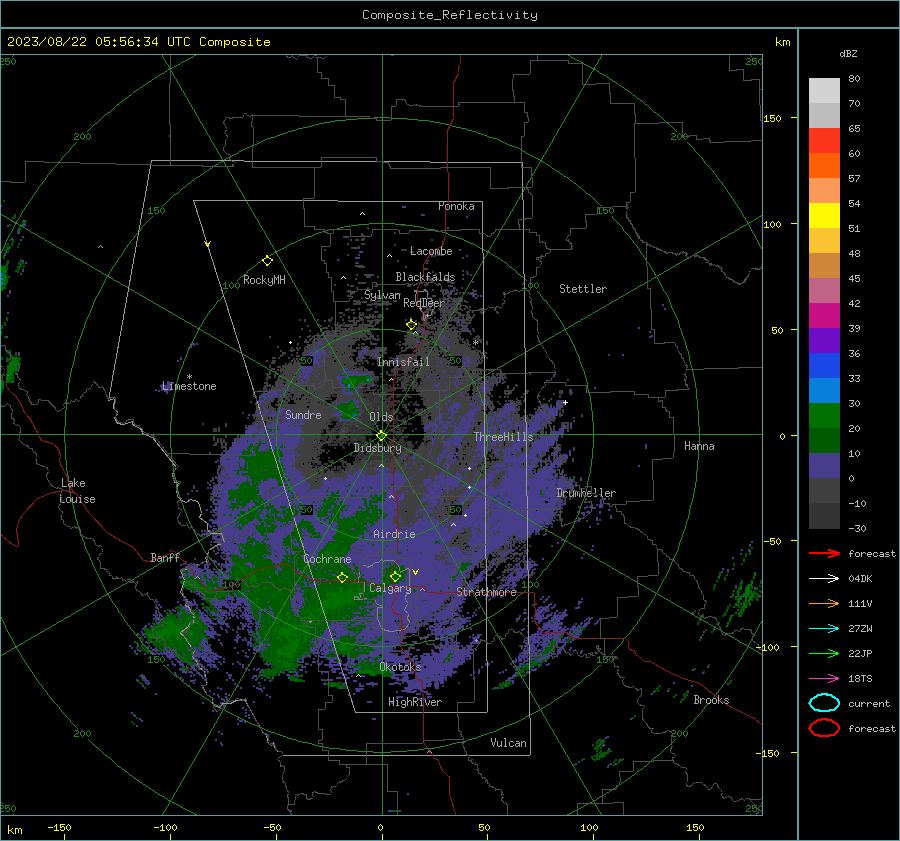Click the yellow diamond marker below Cochrane
Image resolution: width=900 pixels, height=841 pixels.
[x=343, y=577]
